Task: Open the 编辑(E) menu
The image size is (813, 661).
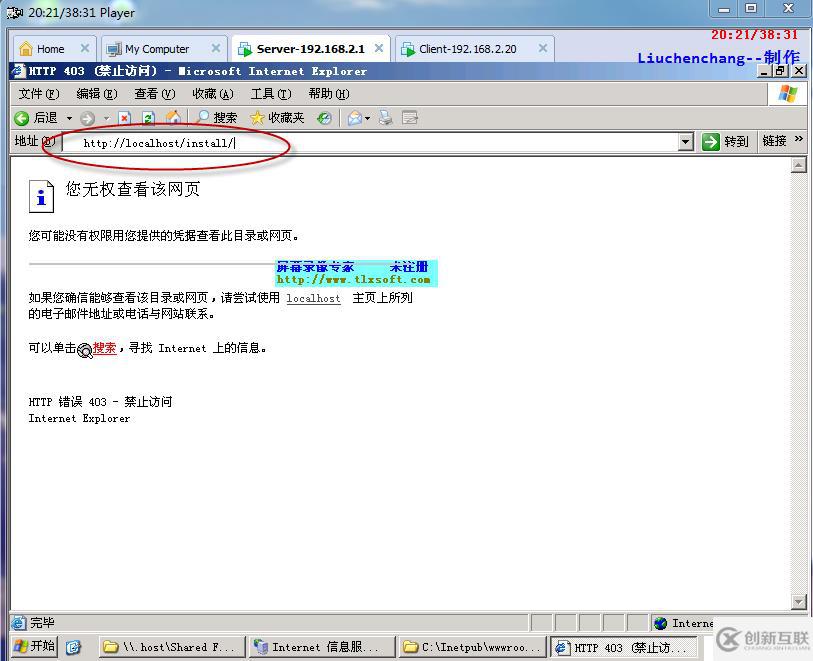Action: tap(97, 94)
